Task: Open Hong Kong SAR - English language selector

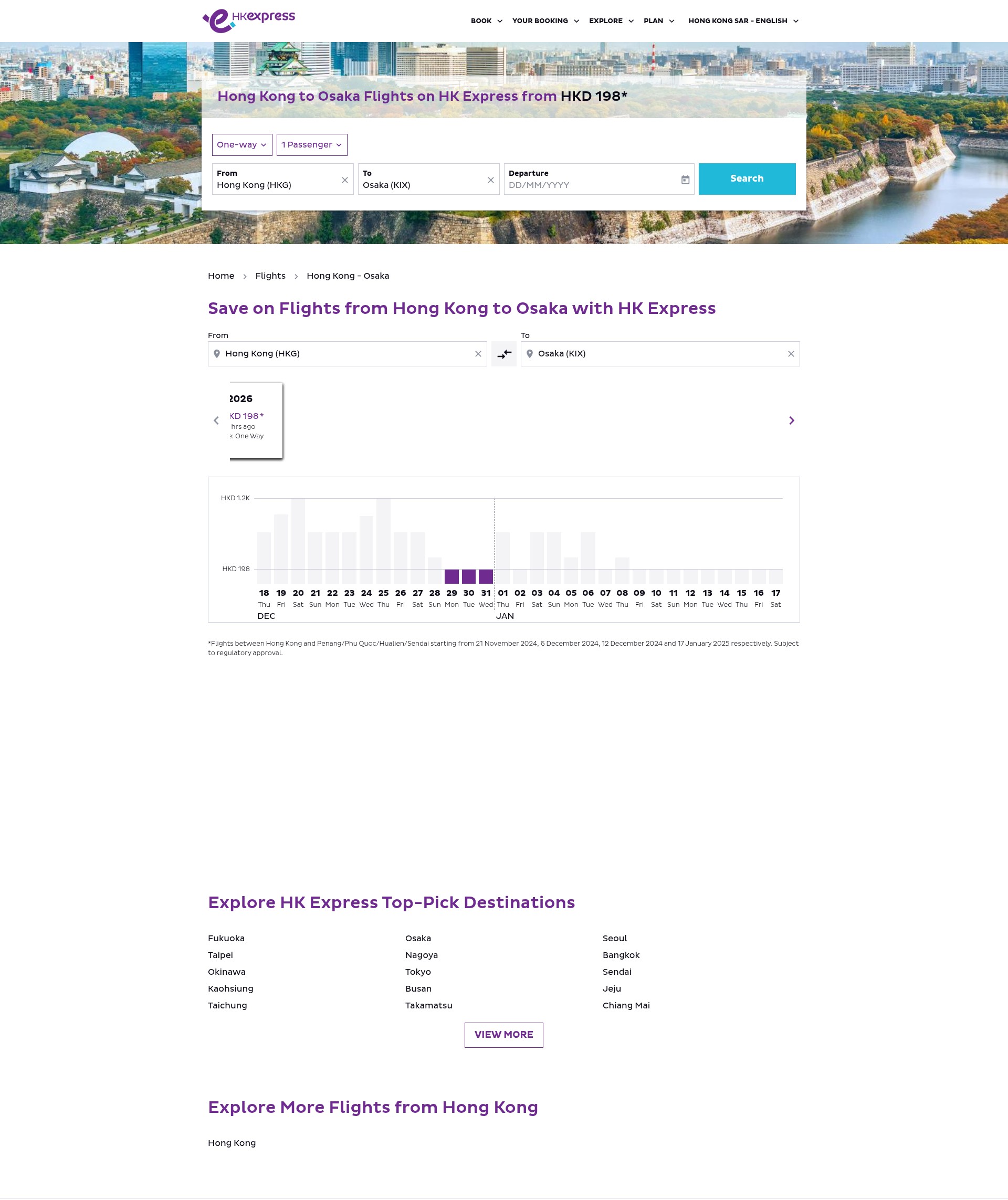Action: (743, 20)
